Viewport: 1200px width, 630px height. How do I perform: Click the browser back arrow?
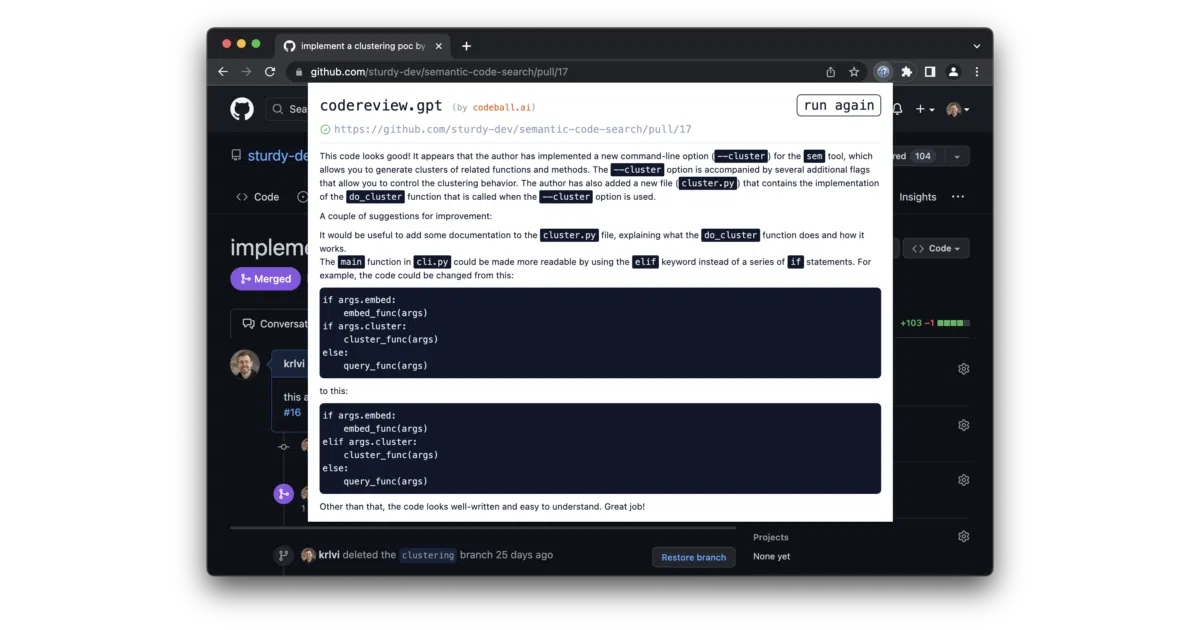[x=223, y=72]
